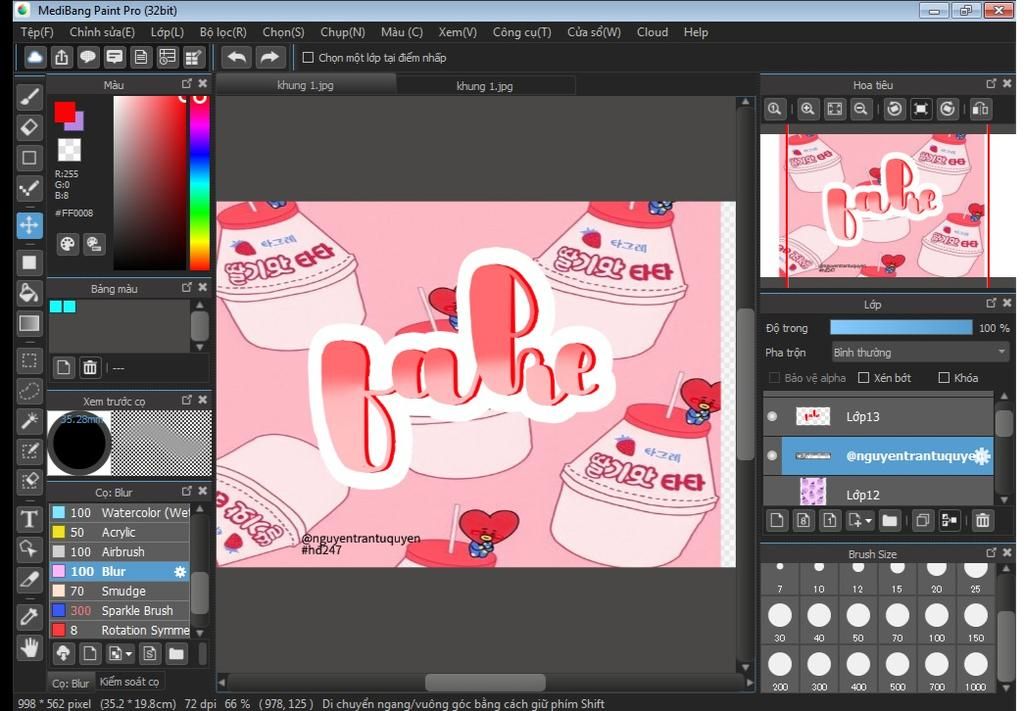Image resolution: width=1024 pixels, height=711 pixels.
Task: Select the Sparkle Brush
Action: coord(120,610)
